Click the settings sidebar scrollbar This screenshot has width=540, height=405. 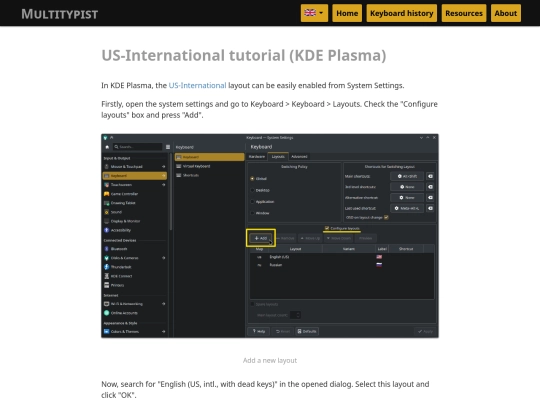(170, 192)
